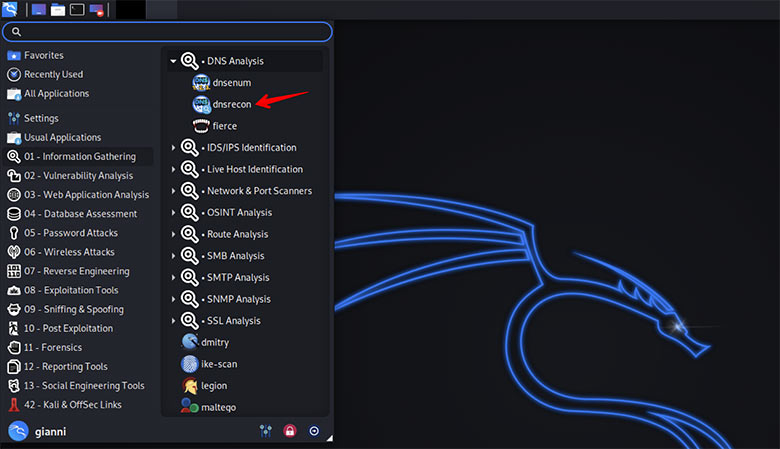The image size is (780, 449).
Task: Click the 05 - Password Attacks key icon
Action: [x=13, y=233]
